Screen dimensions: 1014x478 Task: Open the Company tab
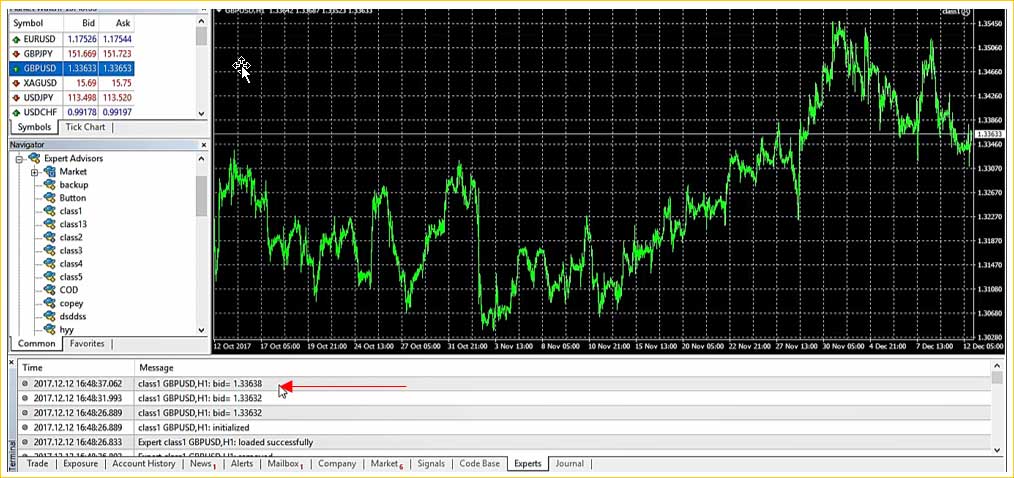(x=337, y=464)
